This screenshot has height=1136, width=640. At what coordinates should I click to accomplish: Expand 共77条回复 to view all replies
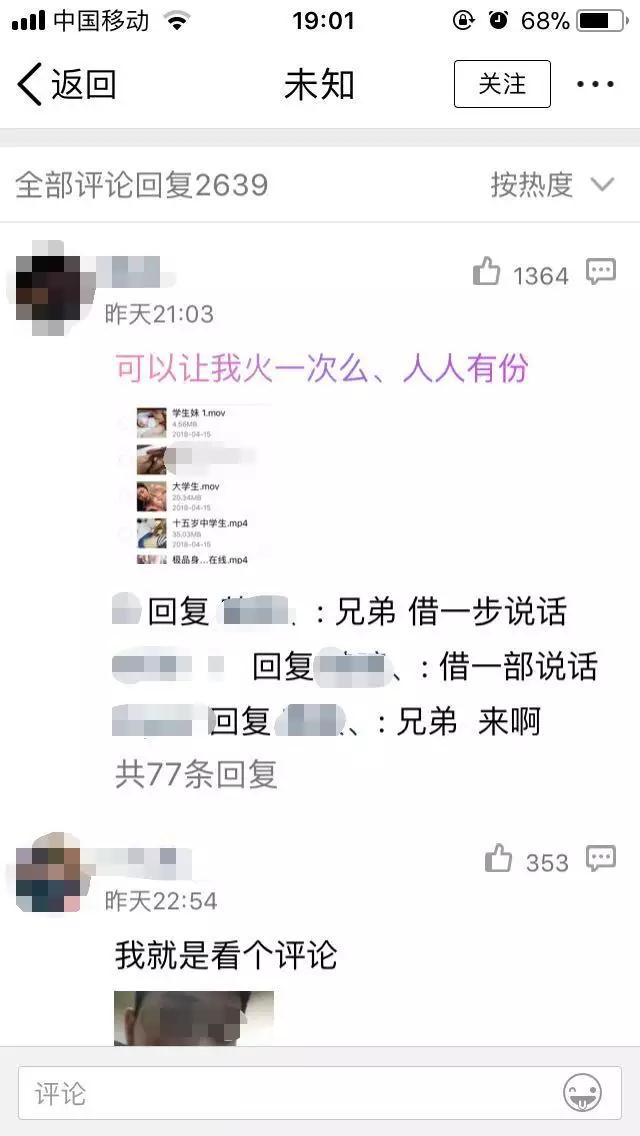(196, 774)
